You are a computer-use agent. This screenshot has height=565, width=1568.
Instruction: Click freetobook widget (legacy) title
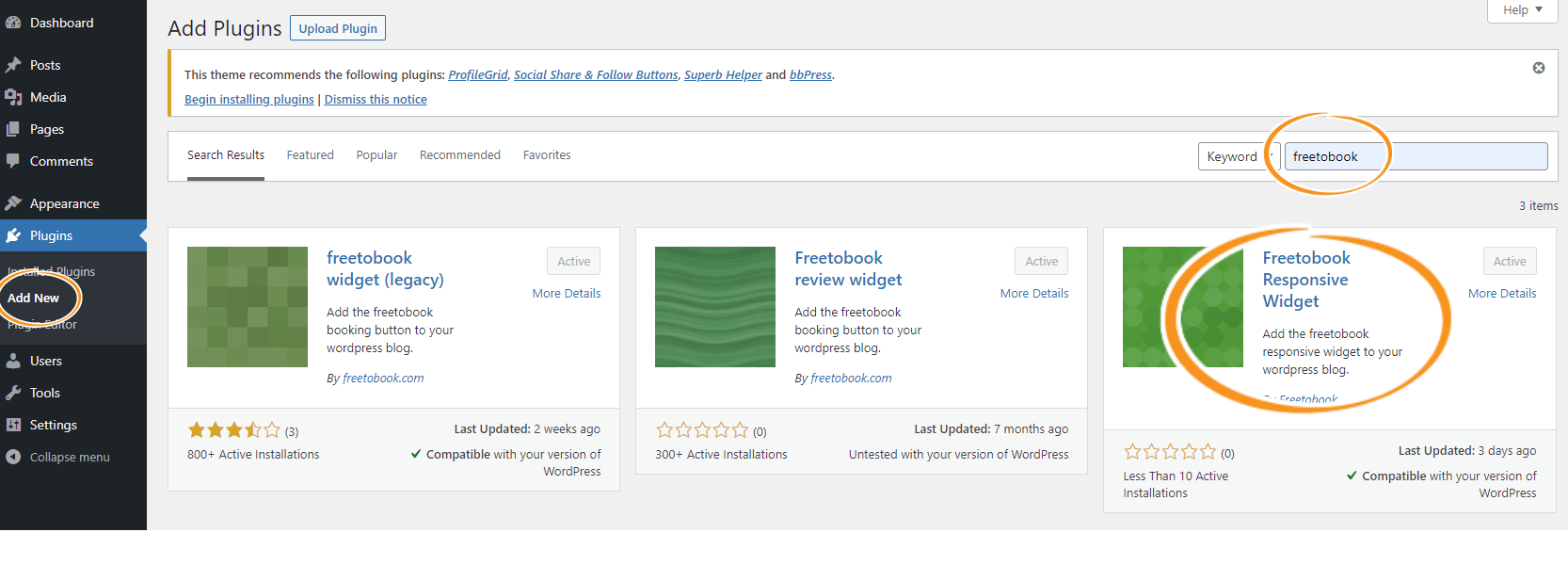pos(385,268)
